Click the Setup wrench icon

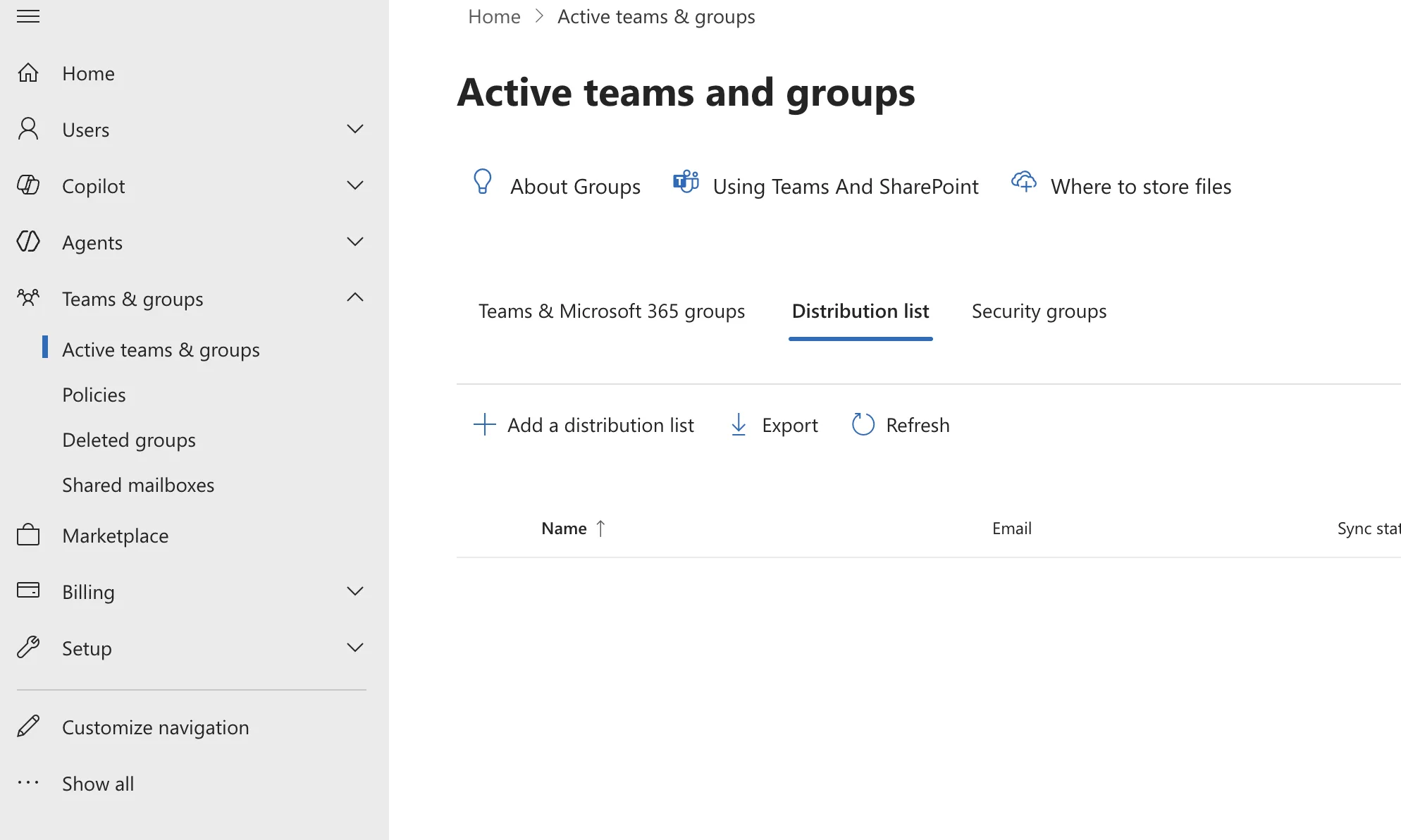coord(28,647)
